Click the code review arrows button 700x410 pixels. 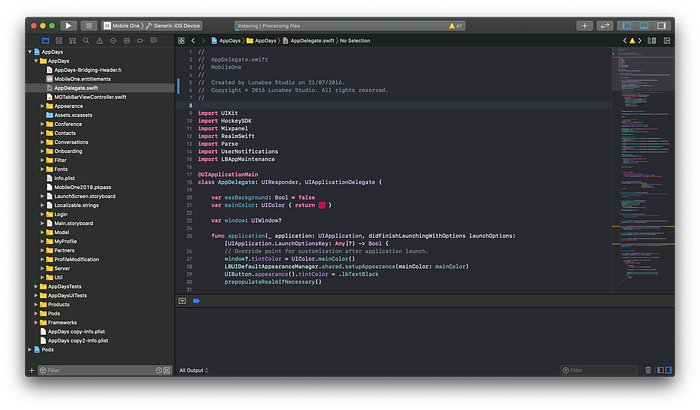coord(605,25)
